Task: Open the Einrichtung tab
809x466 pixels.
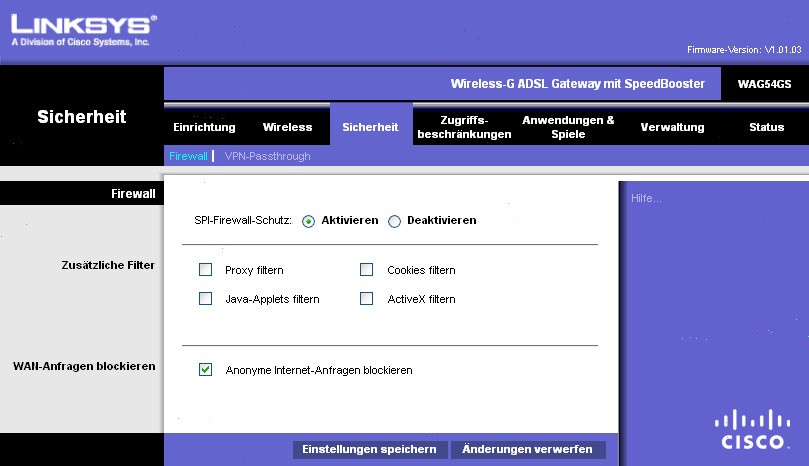Action: click(x=204, y=127)
